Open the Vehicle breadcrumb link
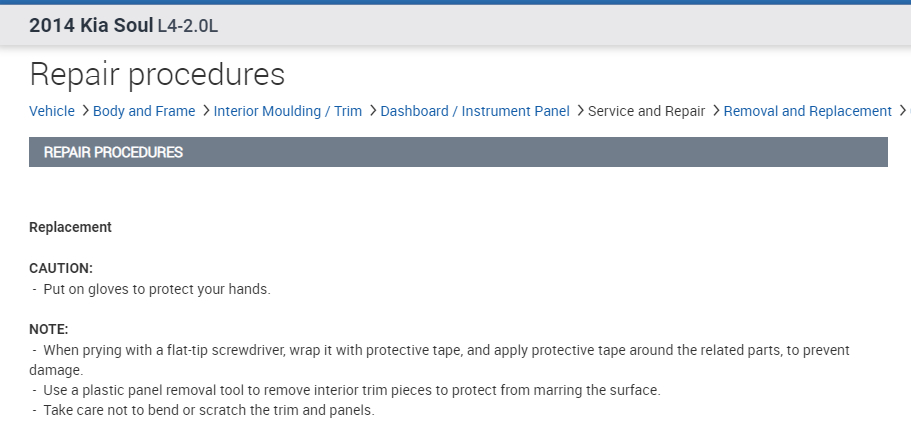911x433 pixels. point(52,111)
